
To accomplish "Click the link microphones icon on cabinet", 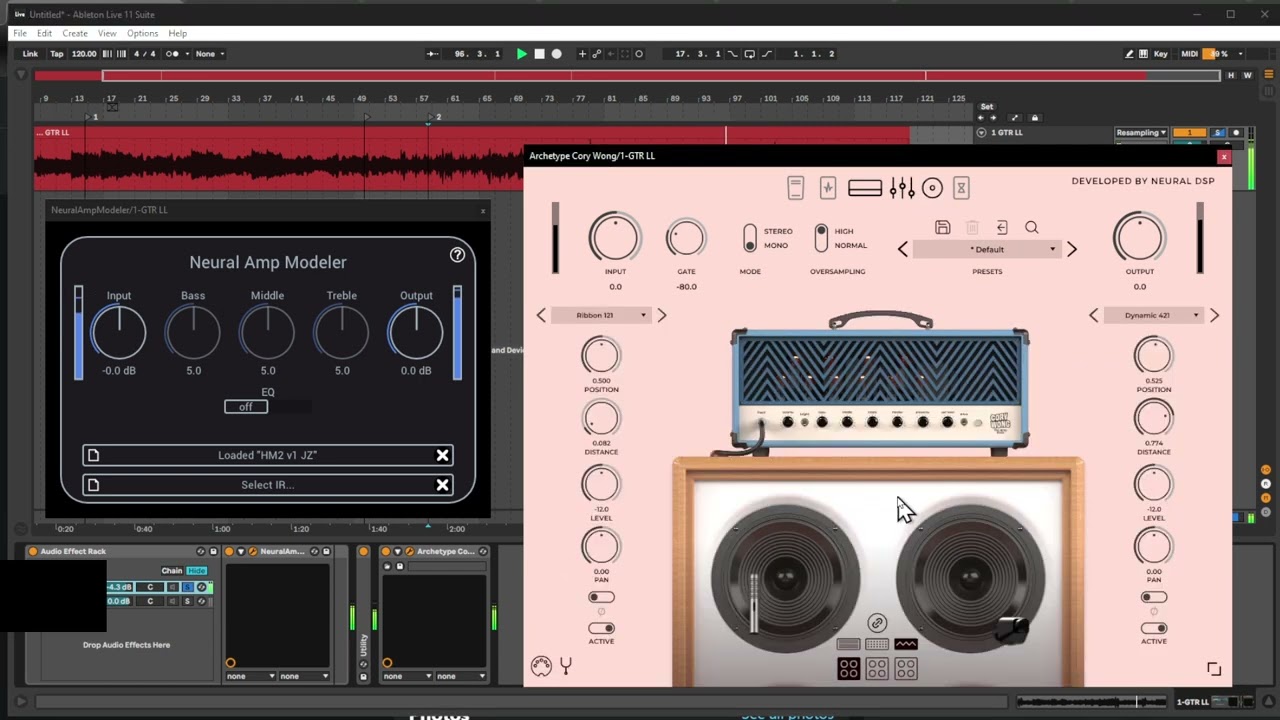I will point(877,623).
